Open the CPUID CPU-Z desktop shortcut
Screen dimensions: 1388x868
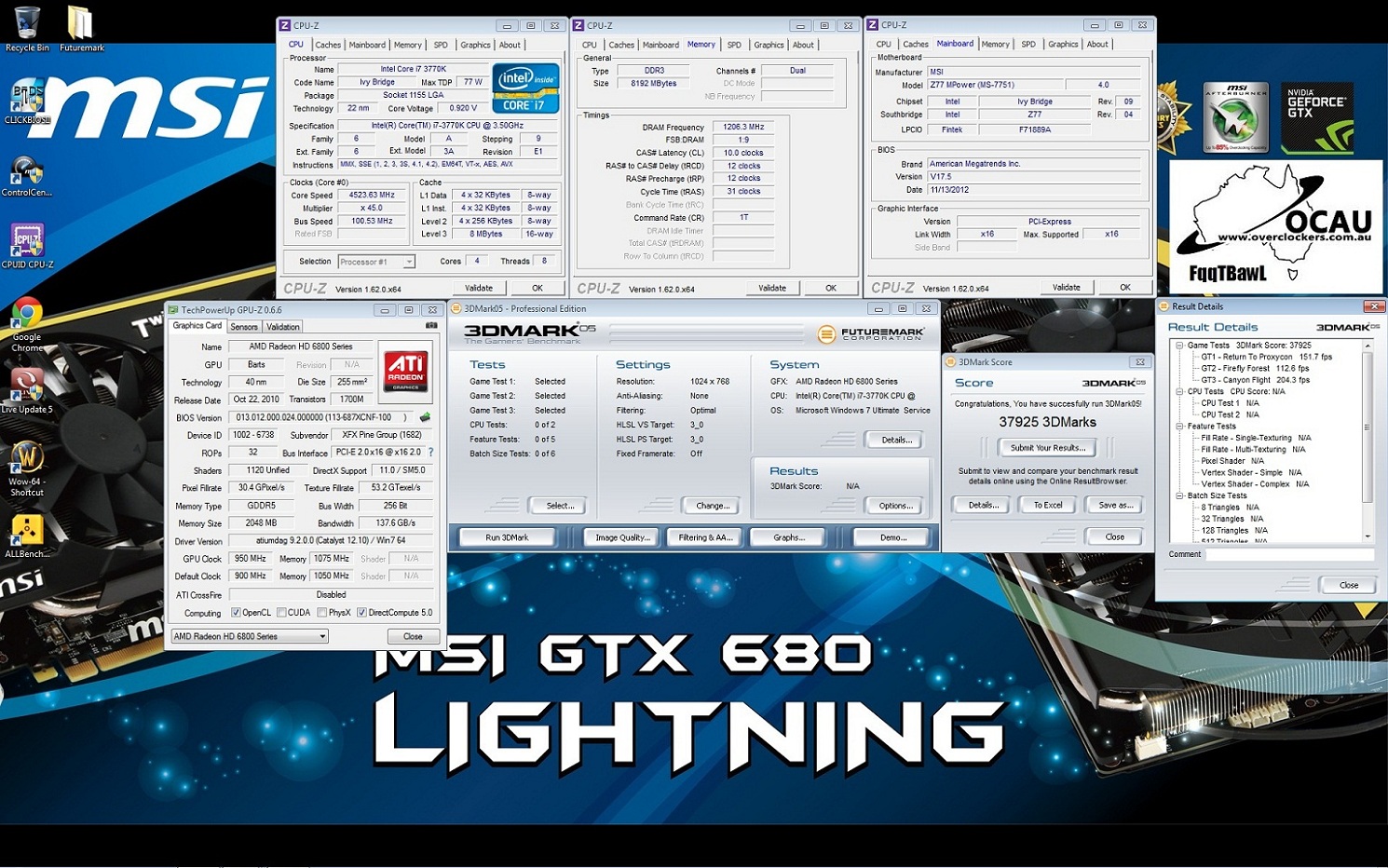tap(27, 246)
